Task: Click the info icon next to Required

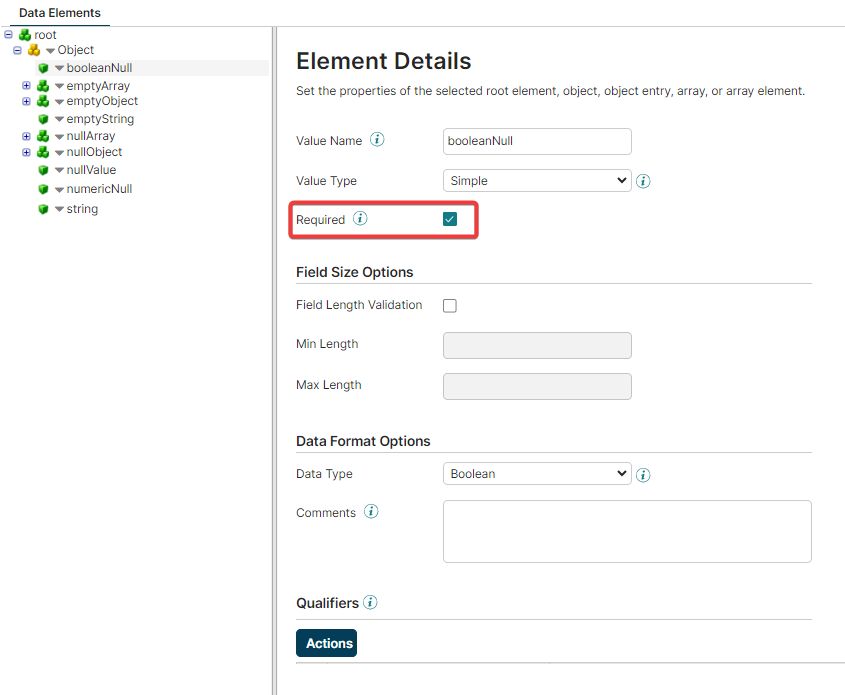Action: [360, 219]
